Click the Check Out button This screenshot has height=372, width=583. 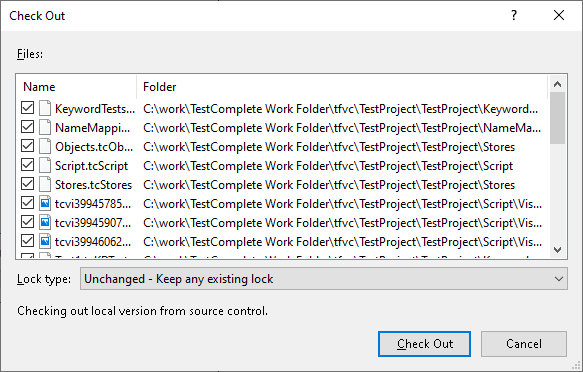tap(424, 344)
